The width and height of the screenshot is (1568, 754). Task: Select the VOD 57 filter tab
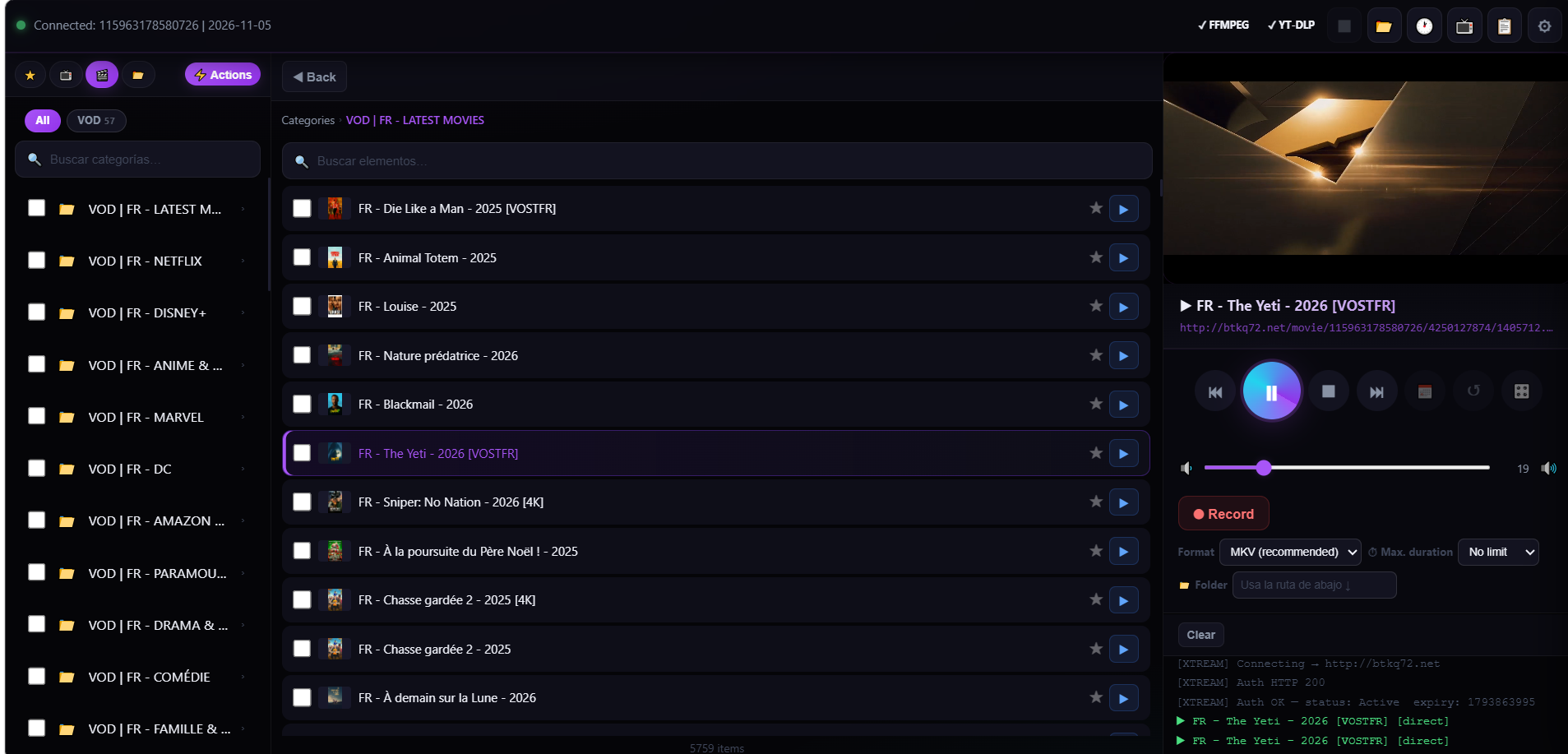[x=96, y=121]
